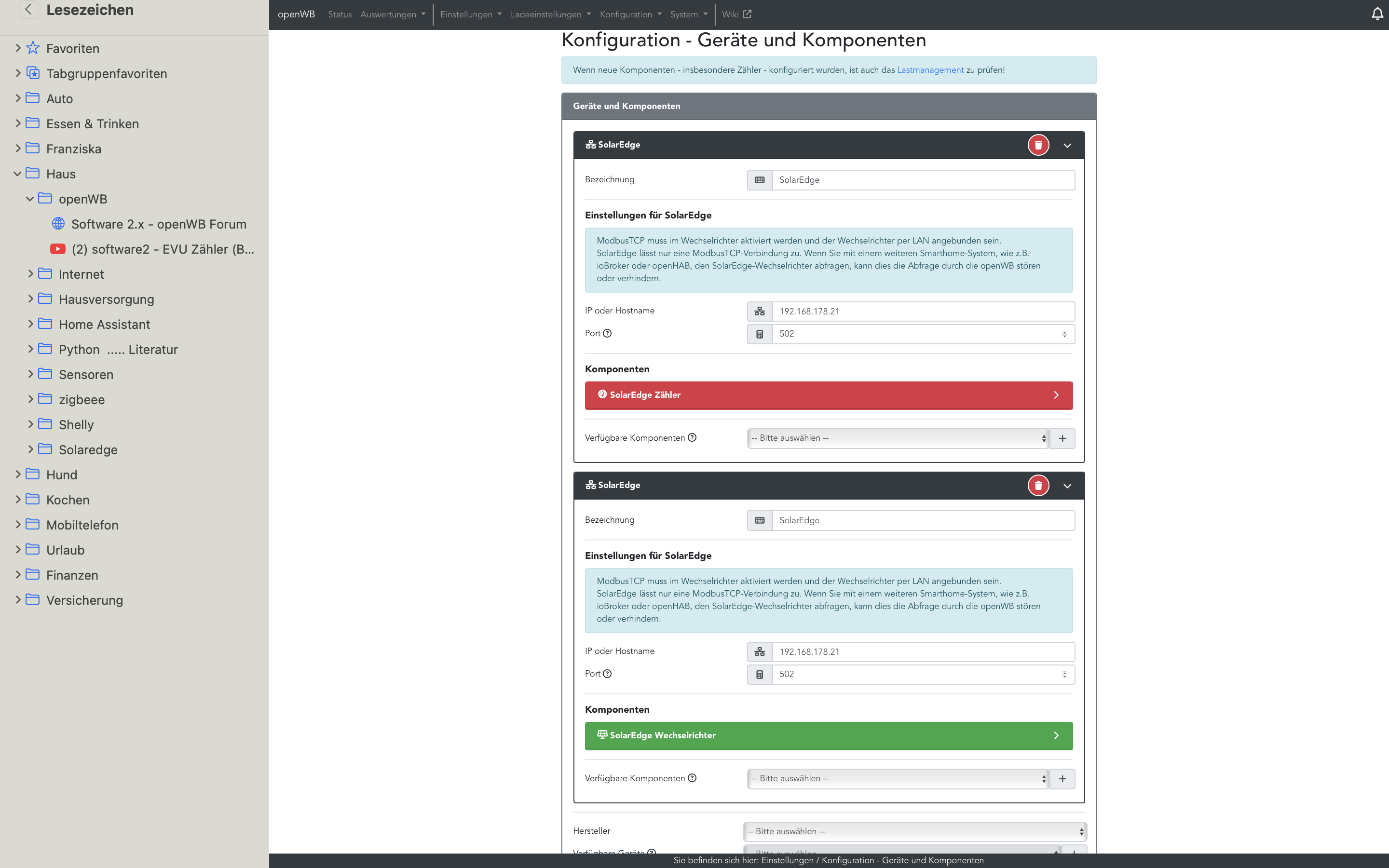The image size is (1389, 868).
Task: Open the Hersteller dropdown
Action: click(914, 831)
